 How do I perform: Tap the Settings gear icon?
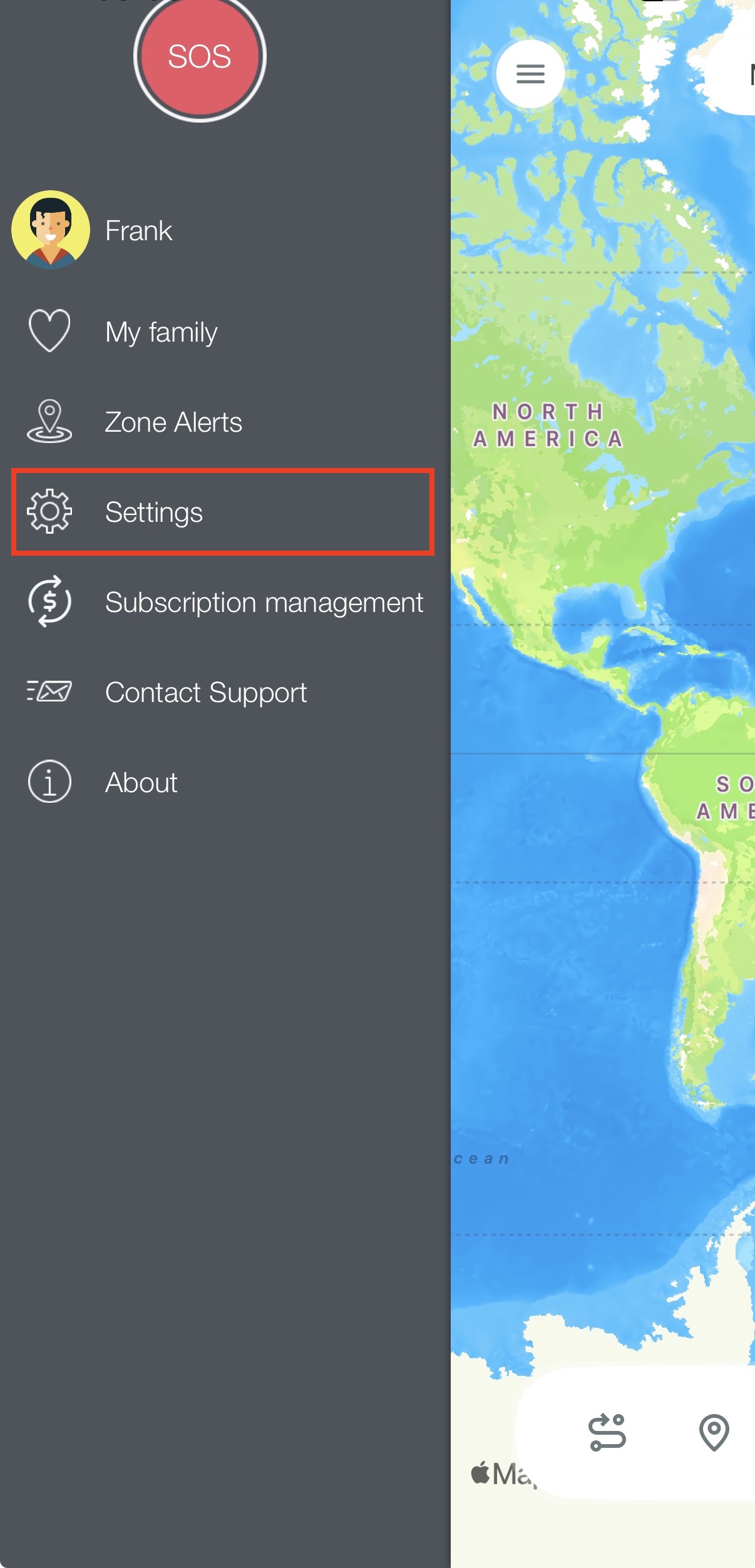(49, 511)
